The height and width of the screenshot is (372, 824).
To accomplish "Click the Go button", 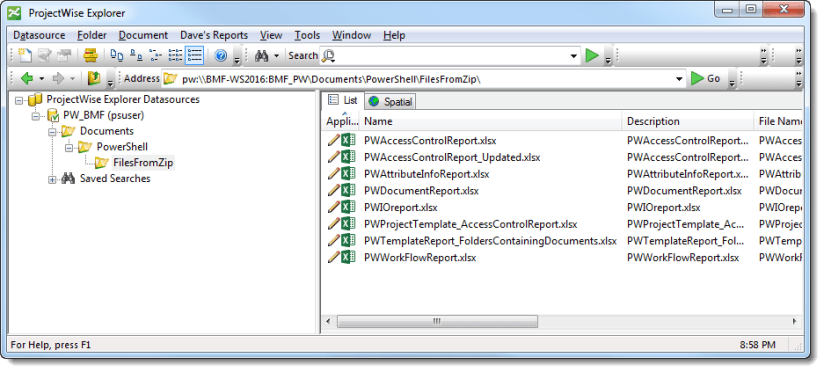I will tap(706, 79).
